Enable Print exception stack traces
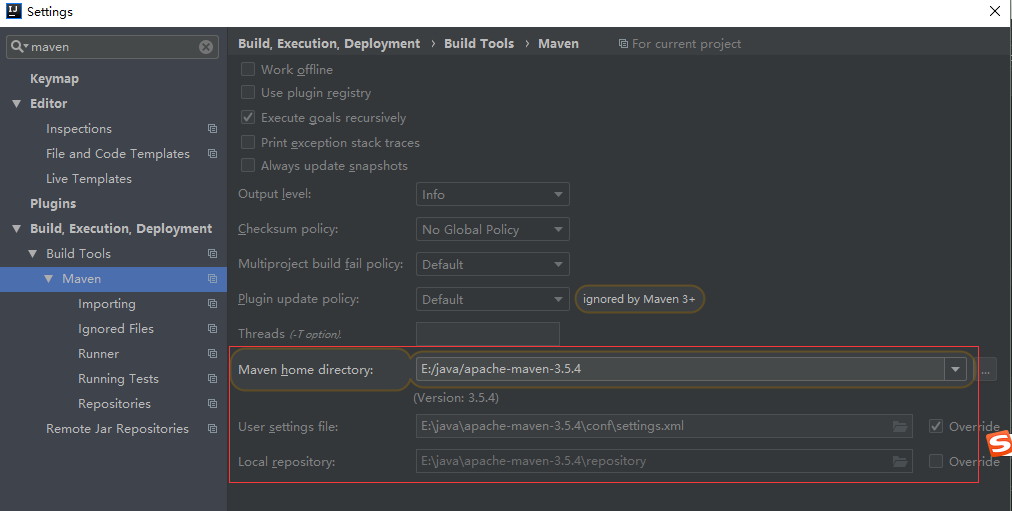Screen dimensions: 1012x511 pyautogui.click(x=248, y=142)
